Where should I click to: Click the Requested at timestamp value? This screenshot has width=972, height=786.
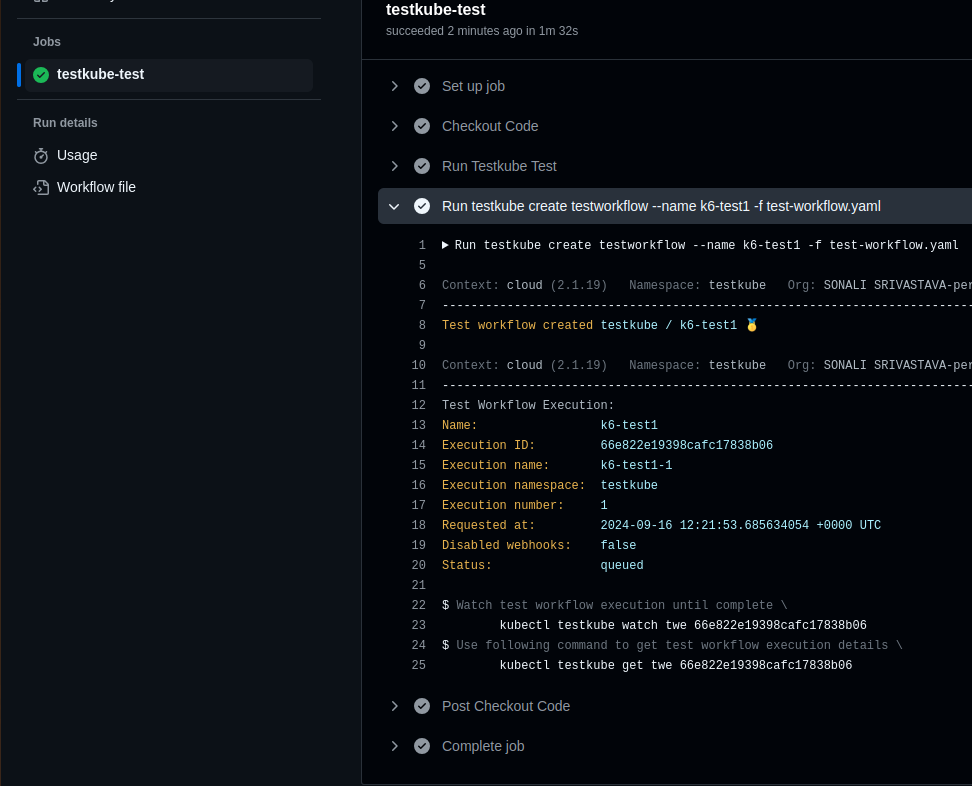740,525
